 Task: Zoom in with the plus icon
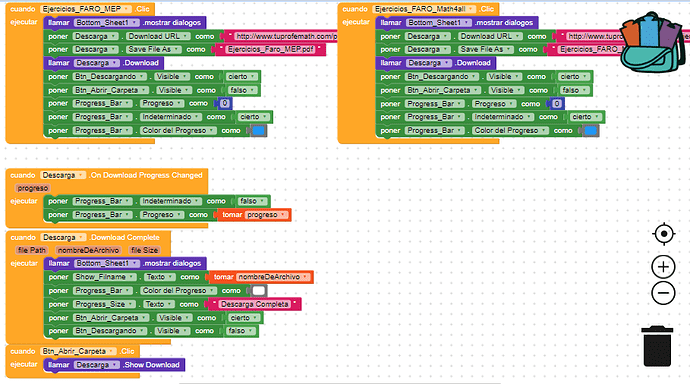pos(663,267)
